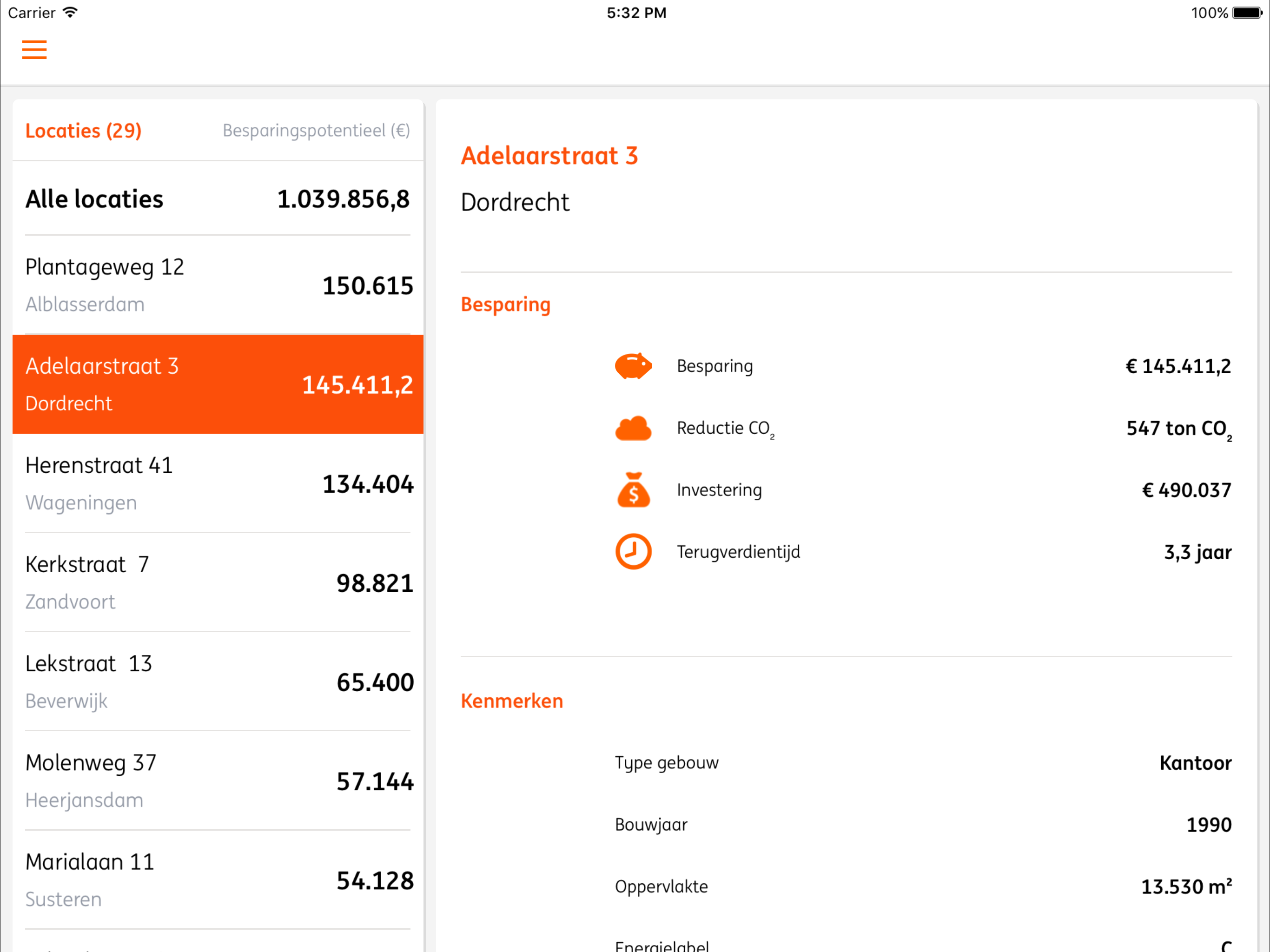Select Alle locaties total row
1270x952 pixels.
218,199
